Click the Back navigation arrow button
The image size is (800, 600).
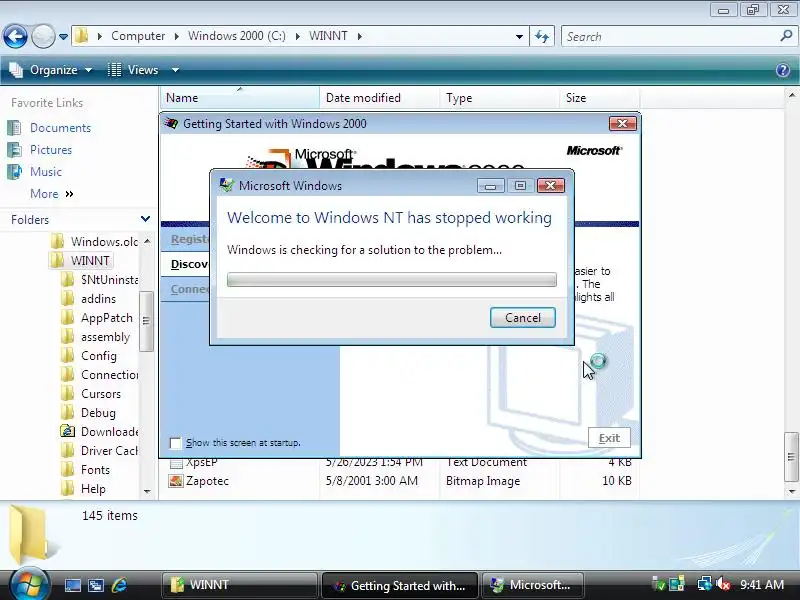click(x=15, y=36)
